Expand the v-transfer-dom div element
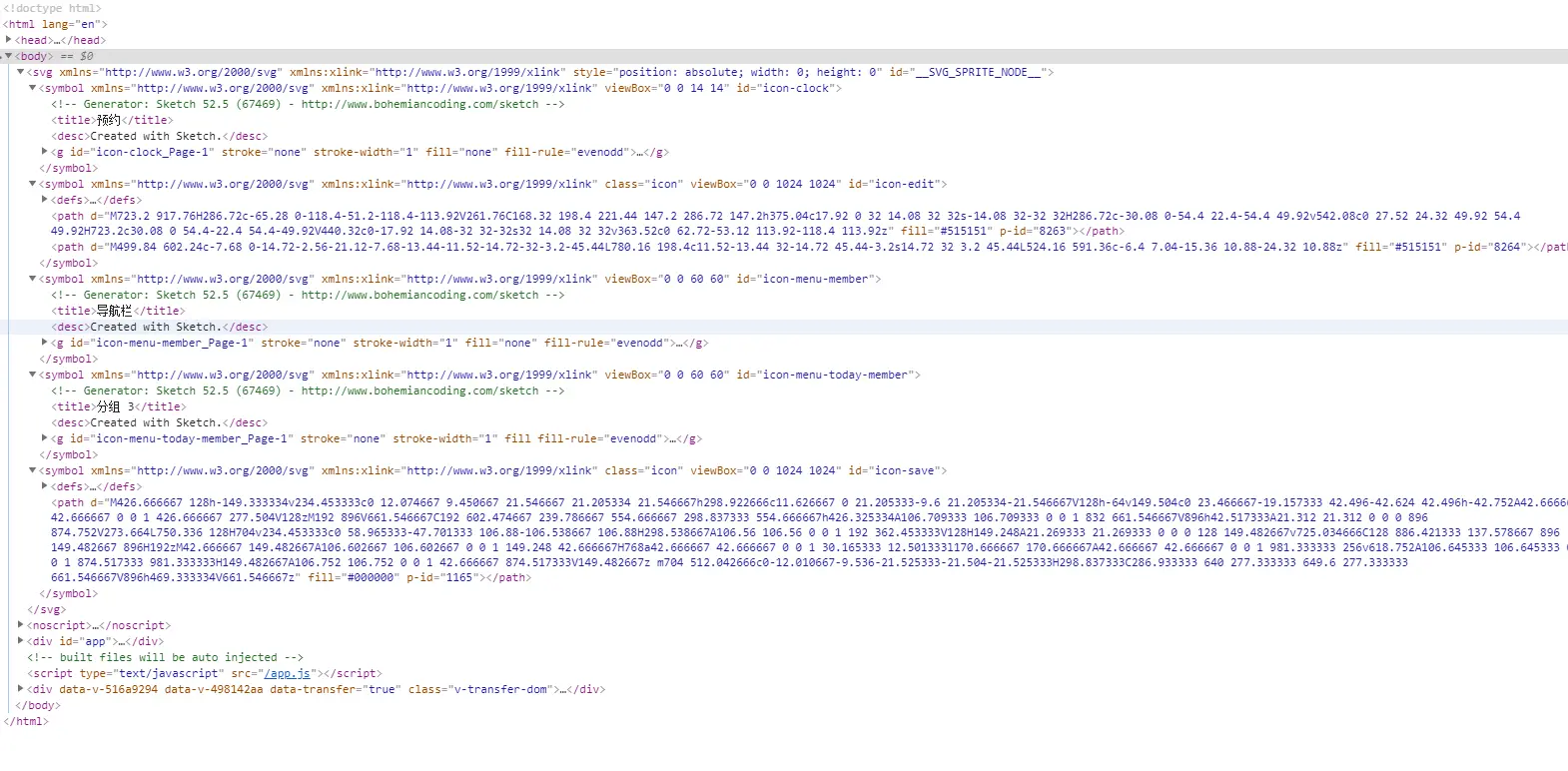Screen dimensions: 1568x771 21,689
